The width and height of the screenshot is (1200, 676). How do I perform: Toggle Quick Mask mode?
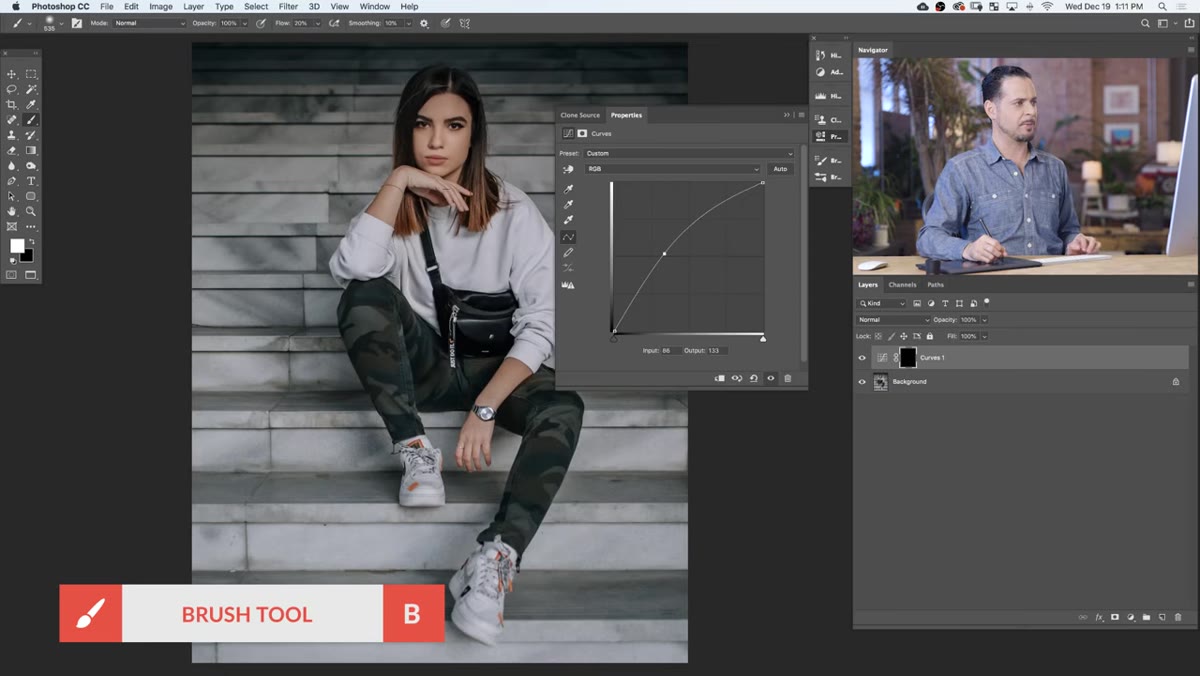[x=12, y=274]
